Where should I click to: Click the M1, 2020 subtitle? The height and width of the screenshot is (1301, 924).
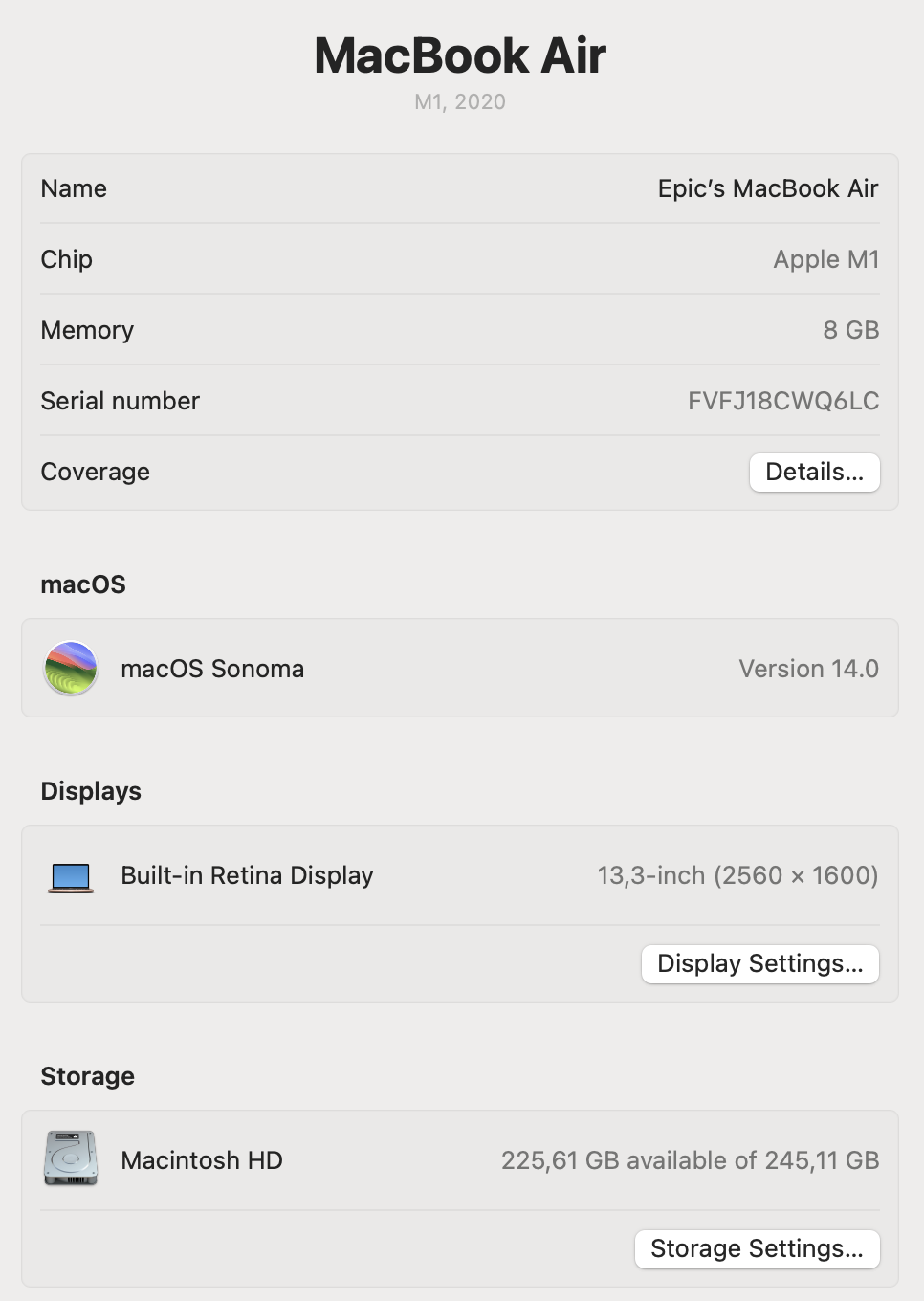[460, 102]
